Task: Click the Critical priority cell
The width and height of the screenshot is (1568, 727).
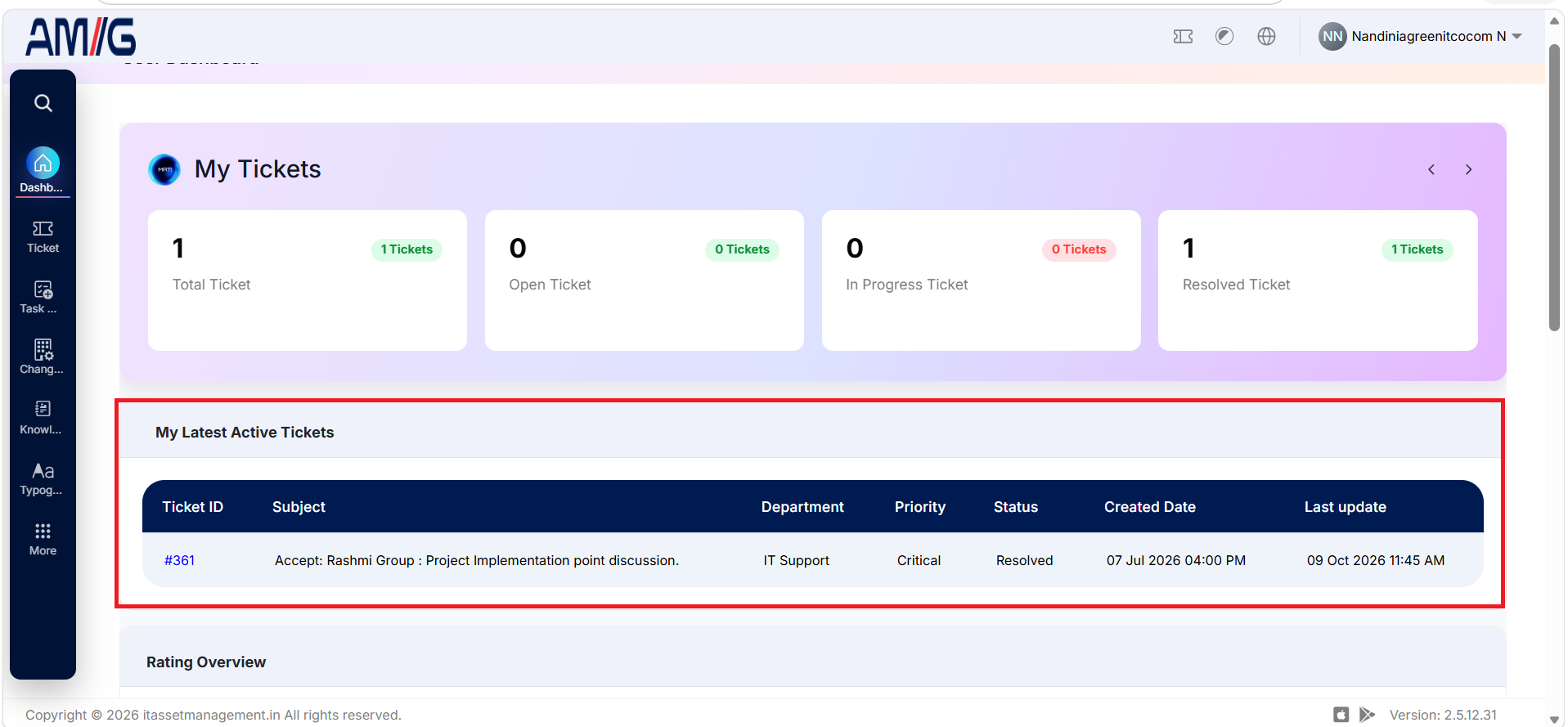Action: [919, 560]
